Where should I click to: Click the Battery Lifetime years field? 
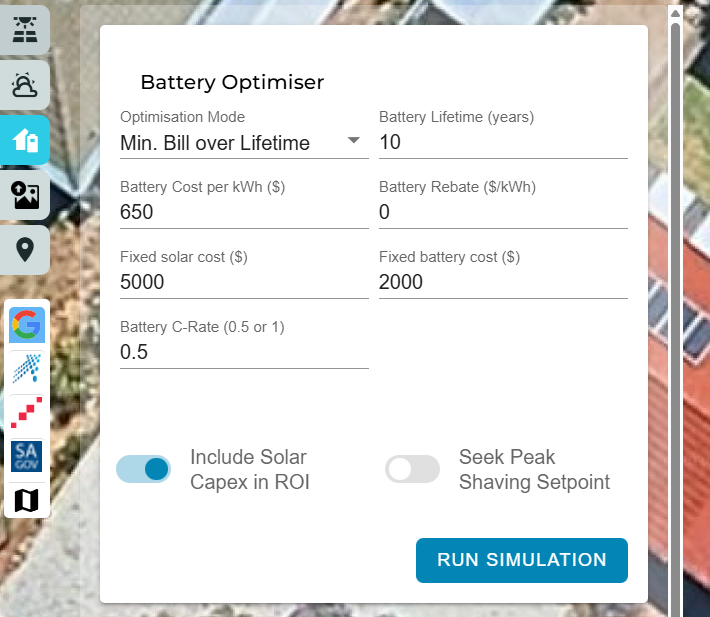point(502,143)
